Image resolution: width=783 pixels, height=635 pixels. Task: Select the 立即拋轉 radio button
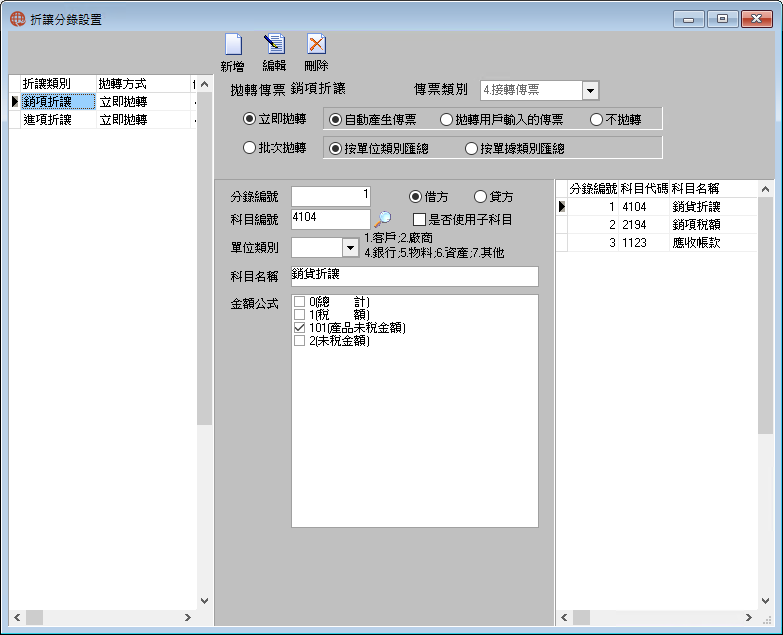coord(249,119)
